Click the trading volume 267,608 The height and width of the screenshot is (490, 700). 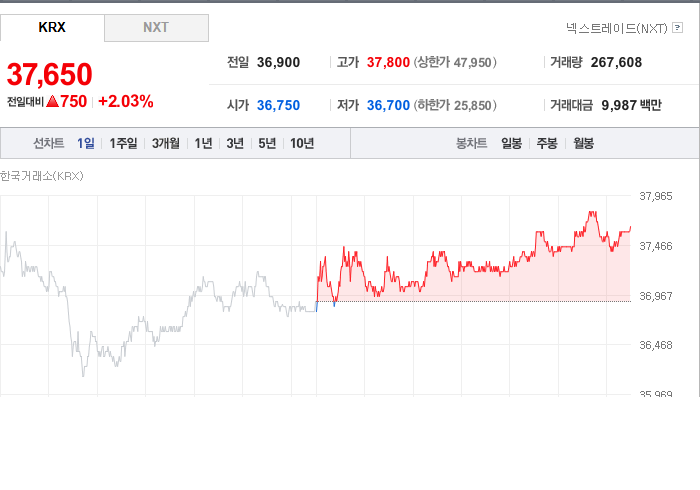[616, 62]
